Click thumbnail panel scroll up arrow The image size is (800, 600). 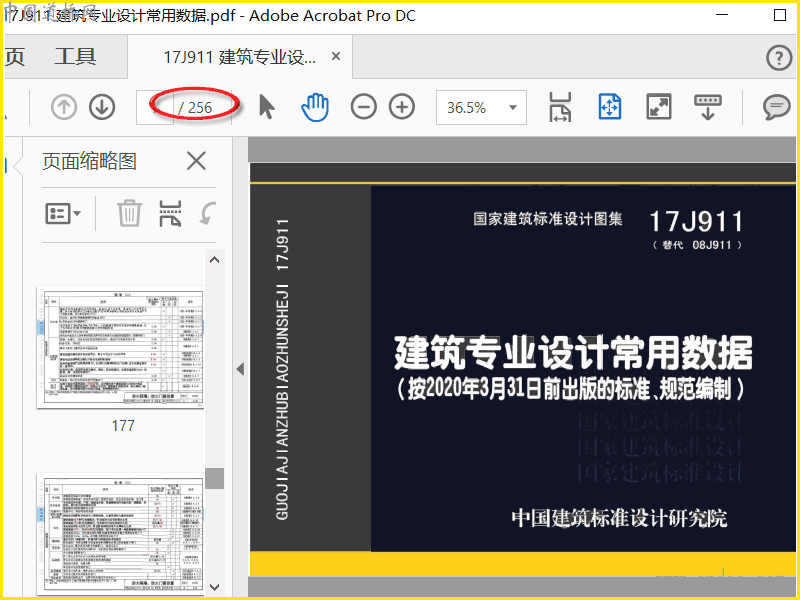[x=215, y=260]
